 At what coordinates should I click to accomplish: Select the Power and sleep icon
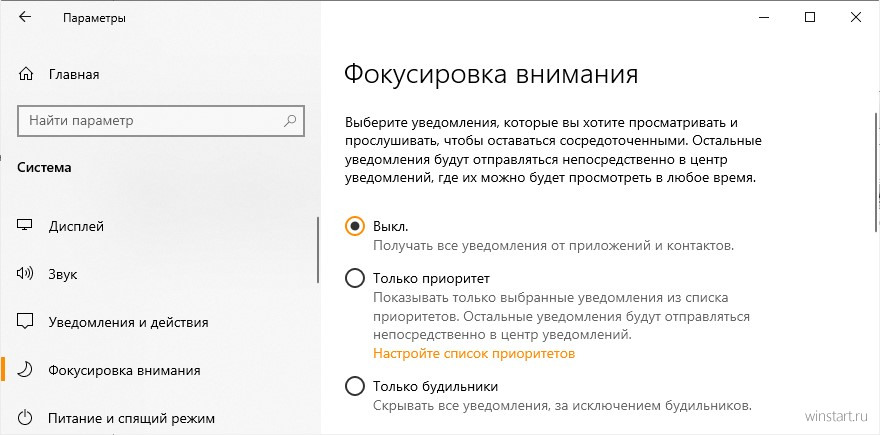[25, 418]
